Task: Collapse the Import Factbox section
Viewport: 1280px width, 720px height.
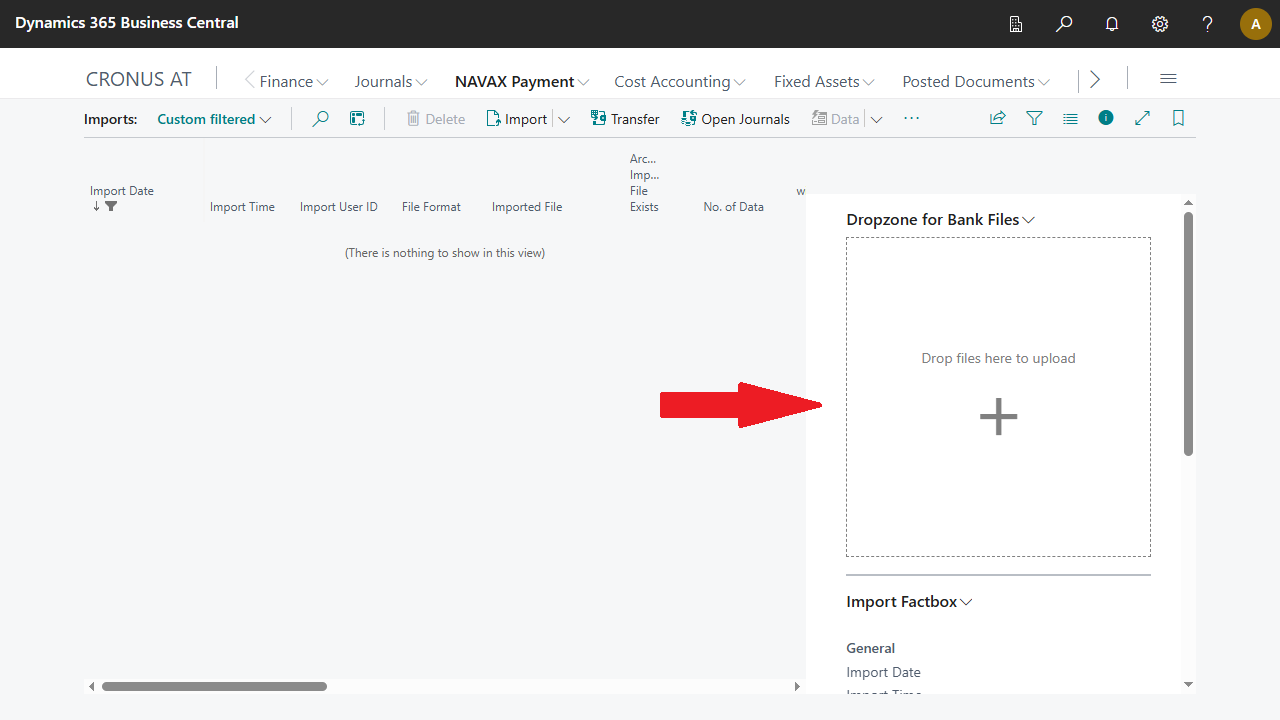Action: click(x=909, y=602)
